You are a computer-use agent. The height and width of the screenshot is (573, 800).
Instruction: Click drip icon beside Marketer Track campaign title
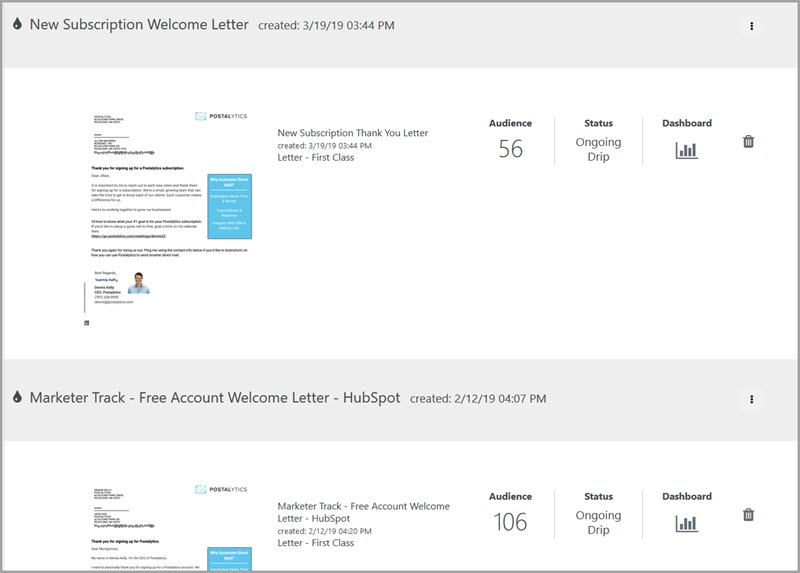[x=17, y=396]
